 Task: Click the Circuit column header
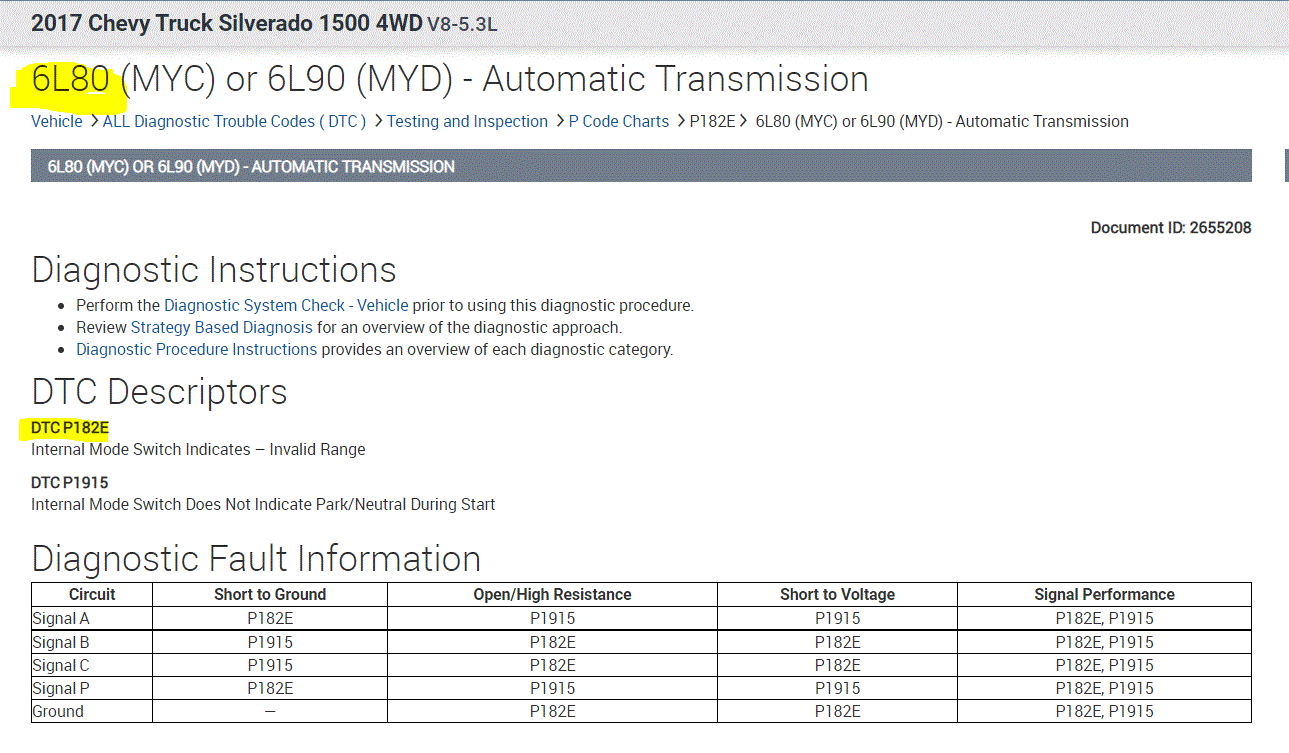92,594
